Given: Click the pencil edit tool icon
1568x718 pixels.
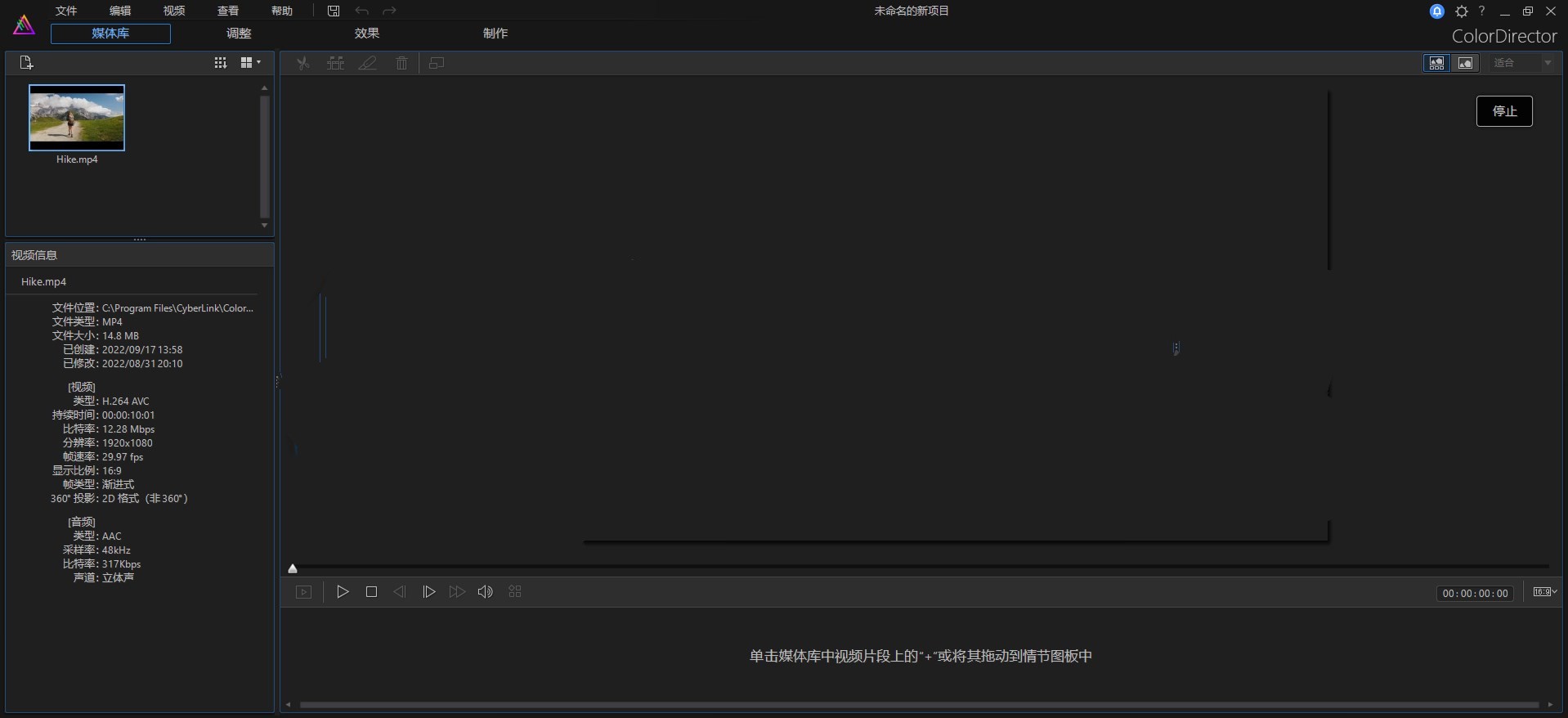Looking at the screenshot, I should [368, 63].
